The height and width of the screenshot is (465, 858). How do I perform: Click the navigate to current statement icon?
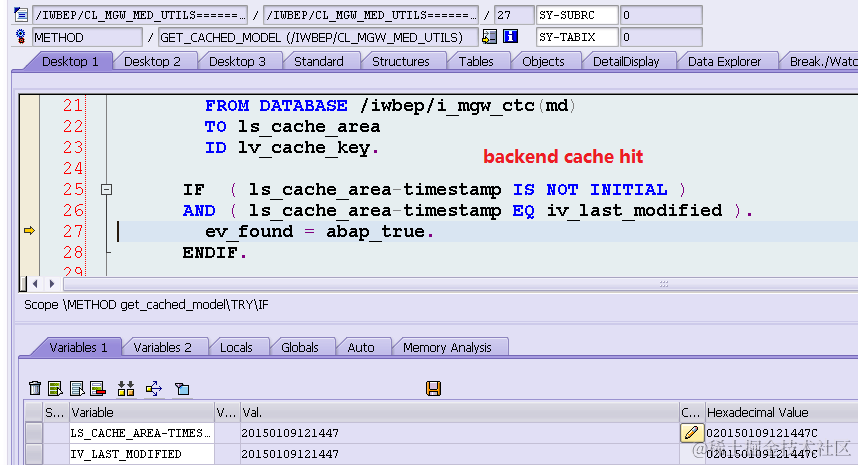click(x=489, y=37)
